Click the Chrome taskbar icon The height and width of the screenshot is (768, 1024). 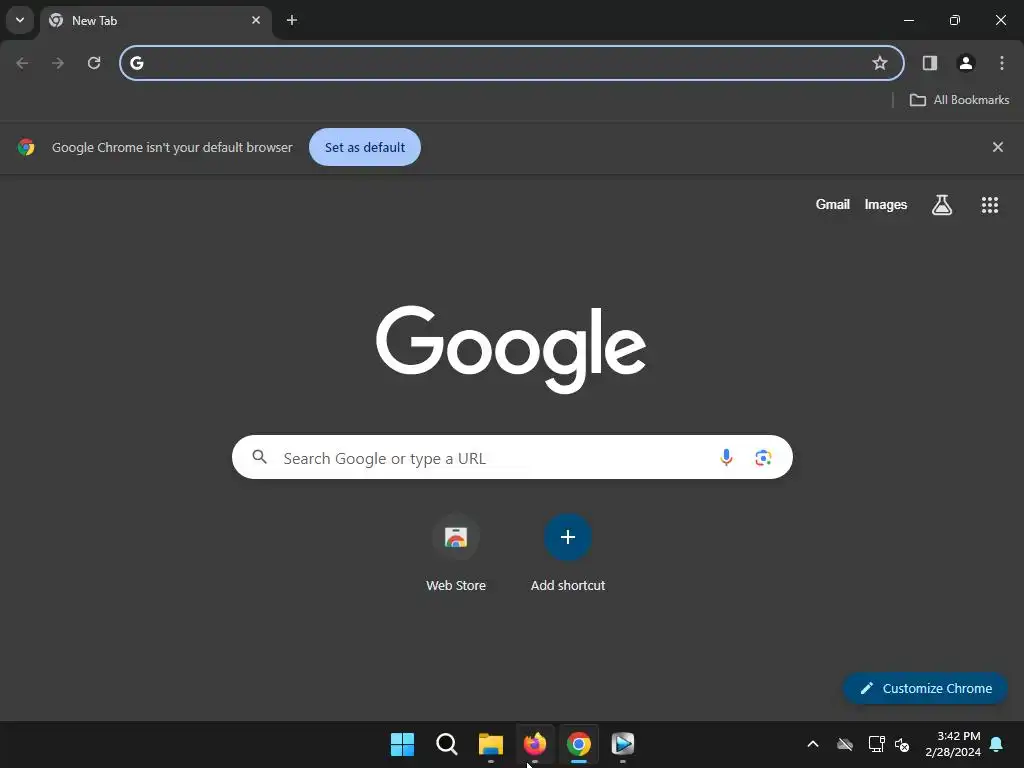click(x=579, y=744)
